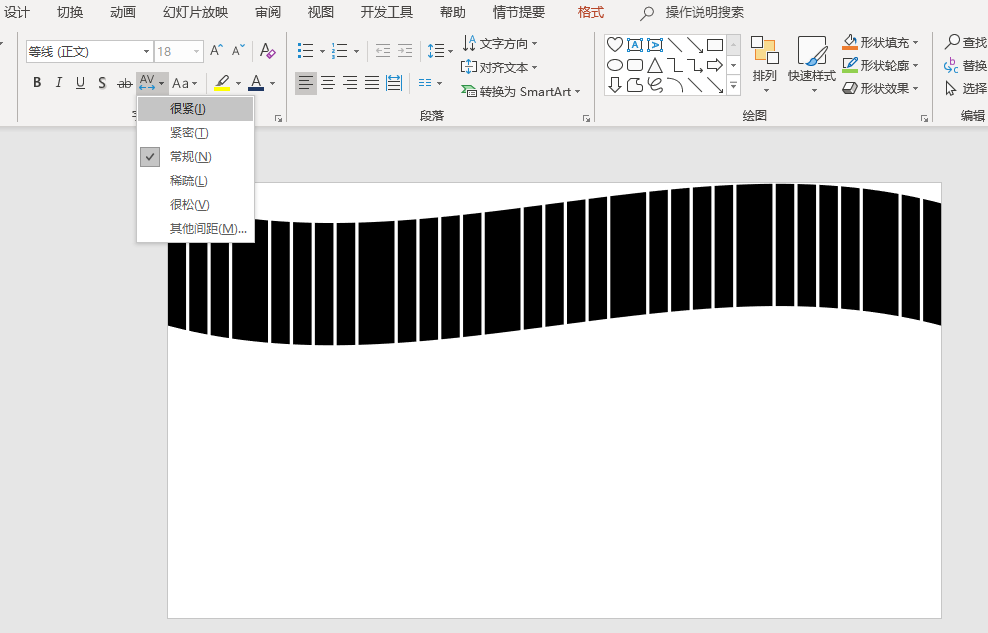This screenshot has height=633, width=988.
Task: Click the decrease font size icon
Action: pyautogui.click(x=238, y=51)
